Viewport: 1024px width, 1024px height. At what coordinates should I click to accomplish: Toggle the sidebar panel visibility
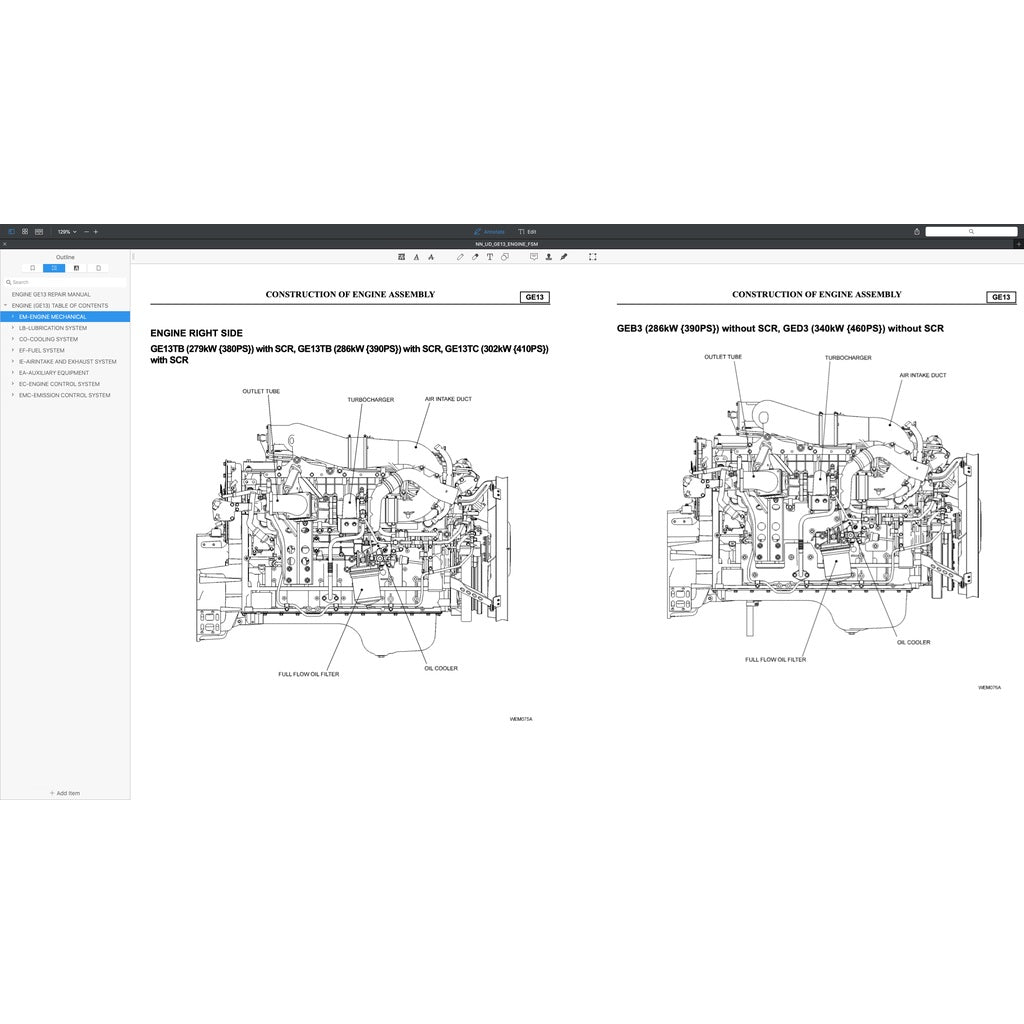click(x=12, y=231)
